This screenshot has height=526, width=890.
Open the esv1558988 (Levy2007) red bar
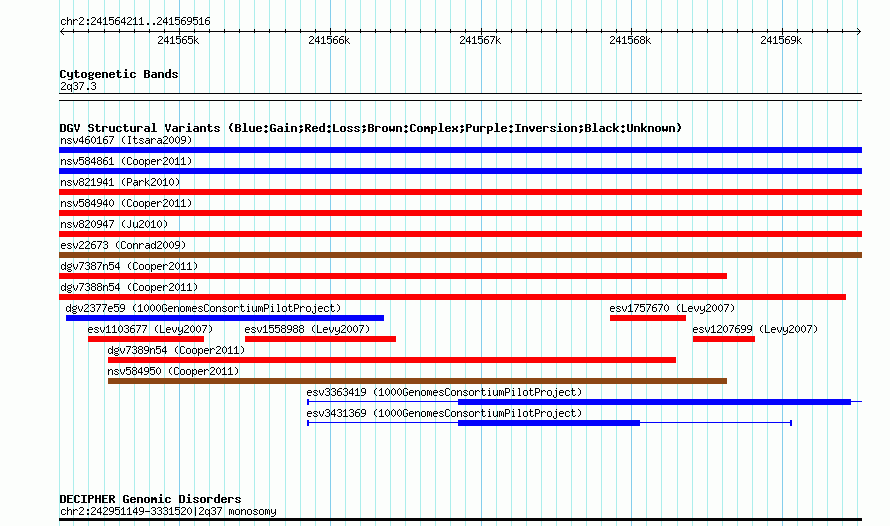(x=320, y=339)
